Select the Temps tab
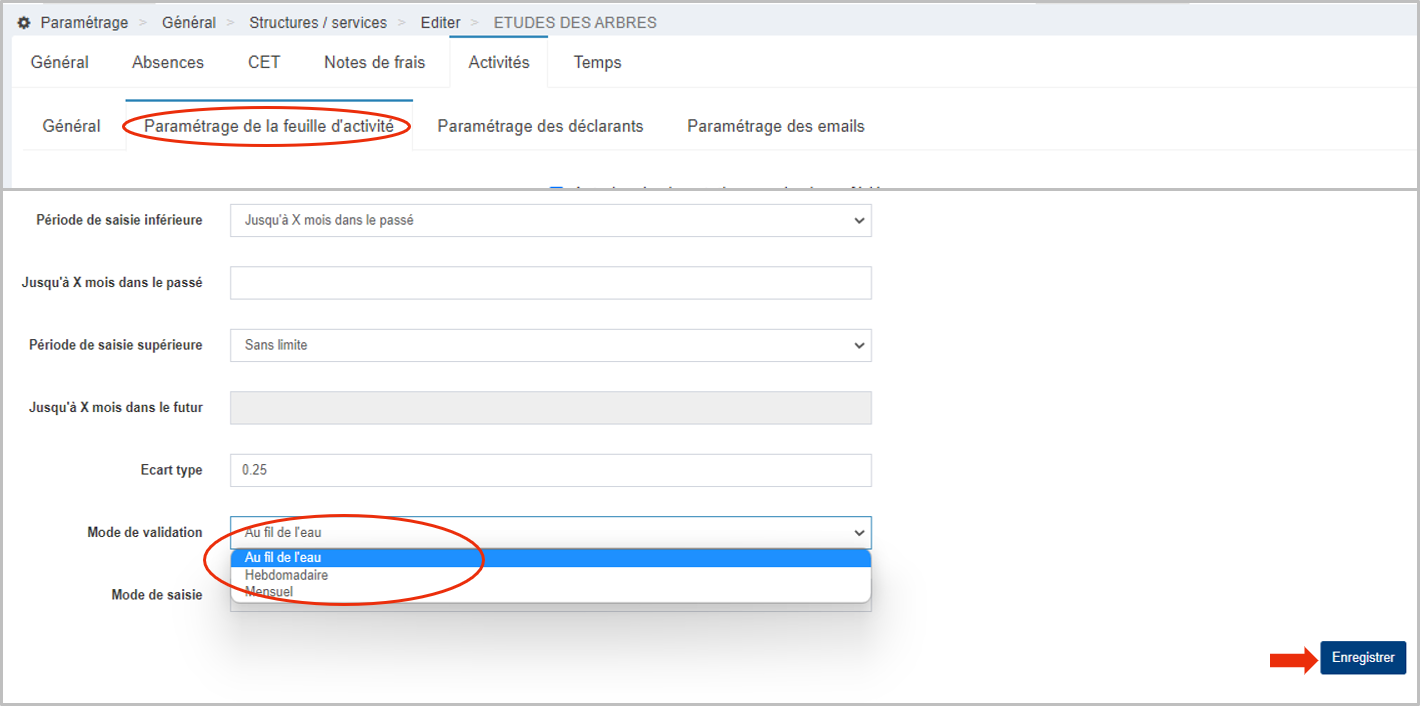Image resolution: width=1420 pixels, height=706 pixels. [597, 62]
